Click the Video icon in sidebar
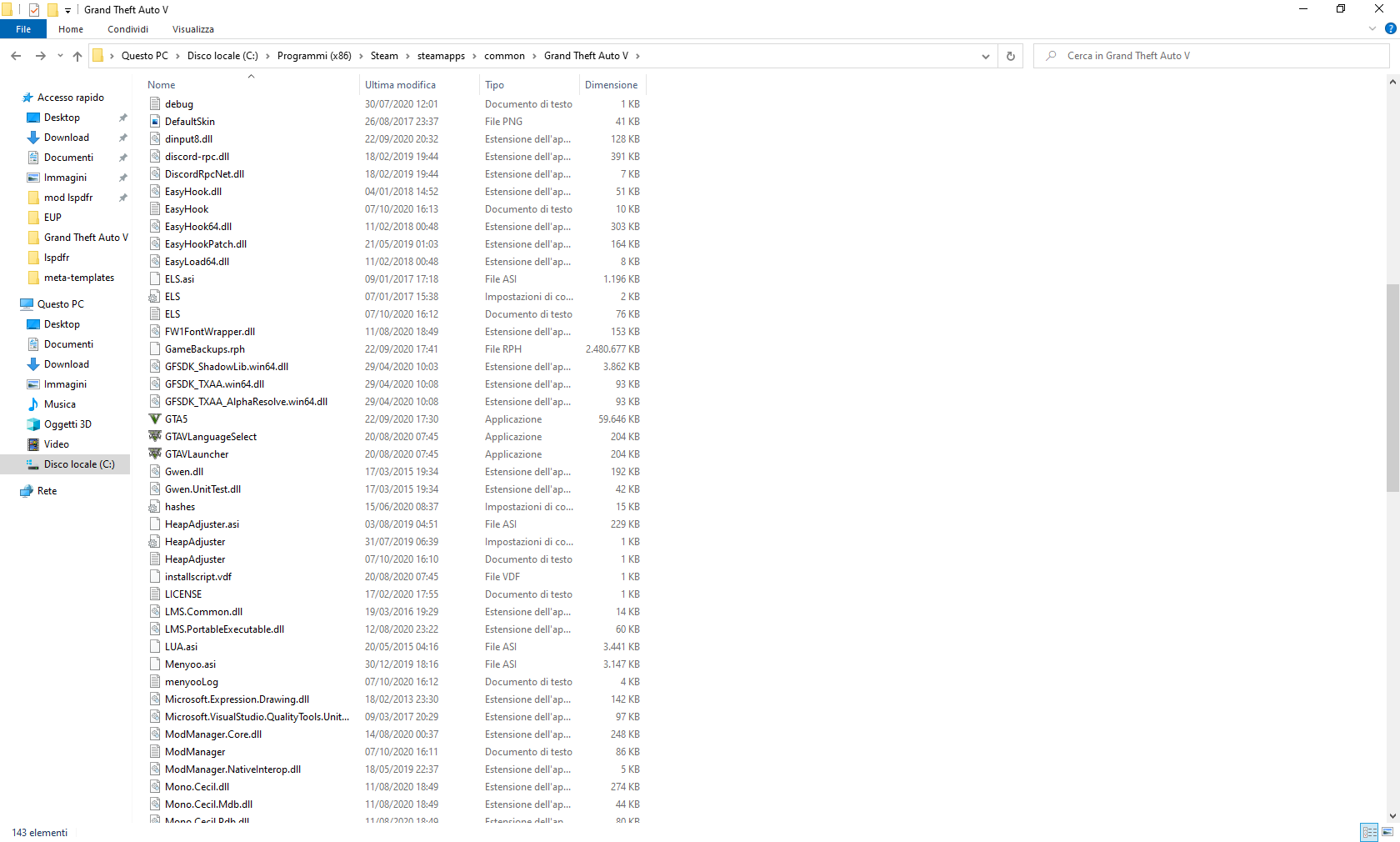1400x842 pixels. tap(33, 444)
